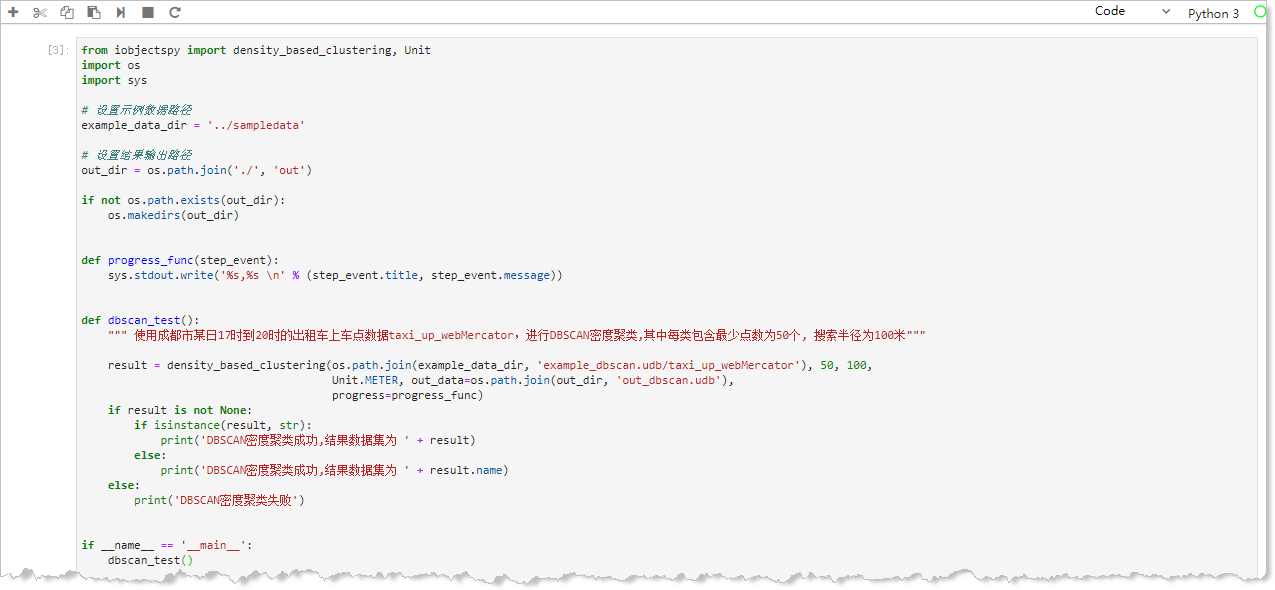Screen dimensions: 1275x590
Task: Paste cell from the clipboard
Action: coord(94,13)
